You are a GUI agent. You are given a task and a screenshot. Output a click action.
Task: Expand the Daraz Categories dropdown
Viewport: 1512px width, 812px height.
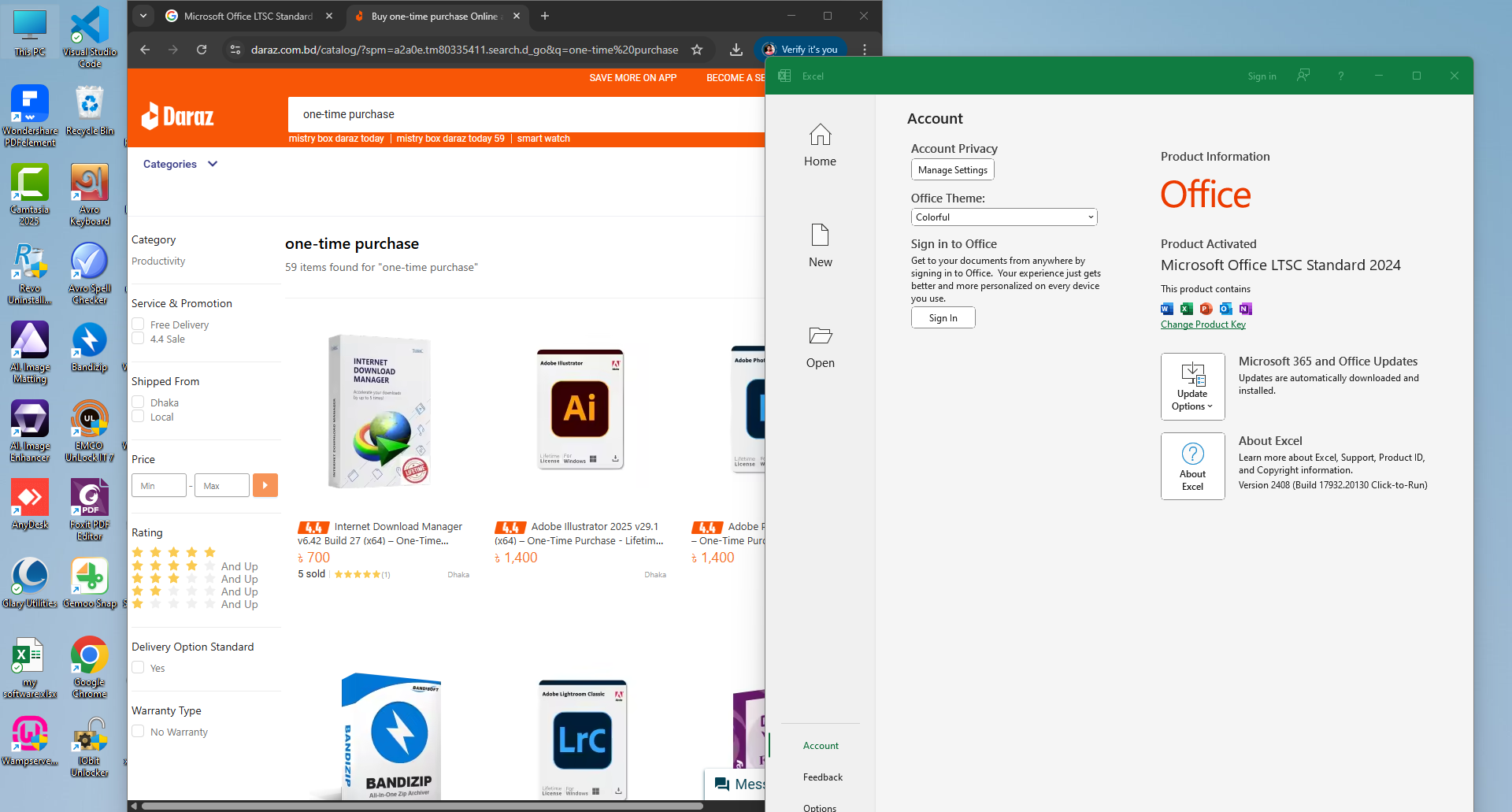180,164
